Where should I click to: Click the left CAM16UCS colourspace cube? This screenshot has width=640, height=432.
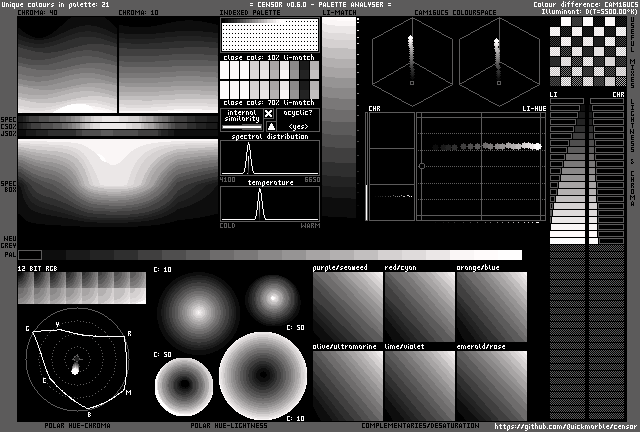click(411, 60)
